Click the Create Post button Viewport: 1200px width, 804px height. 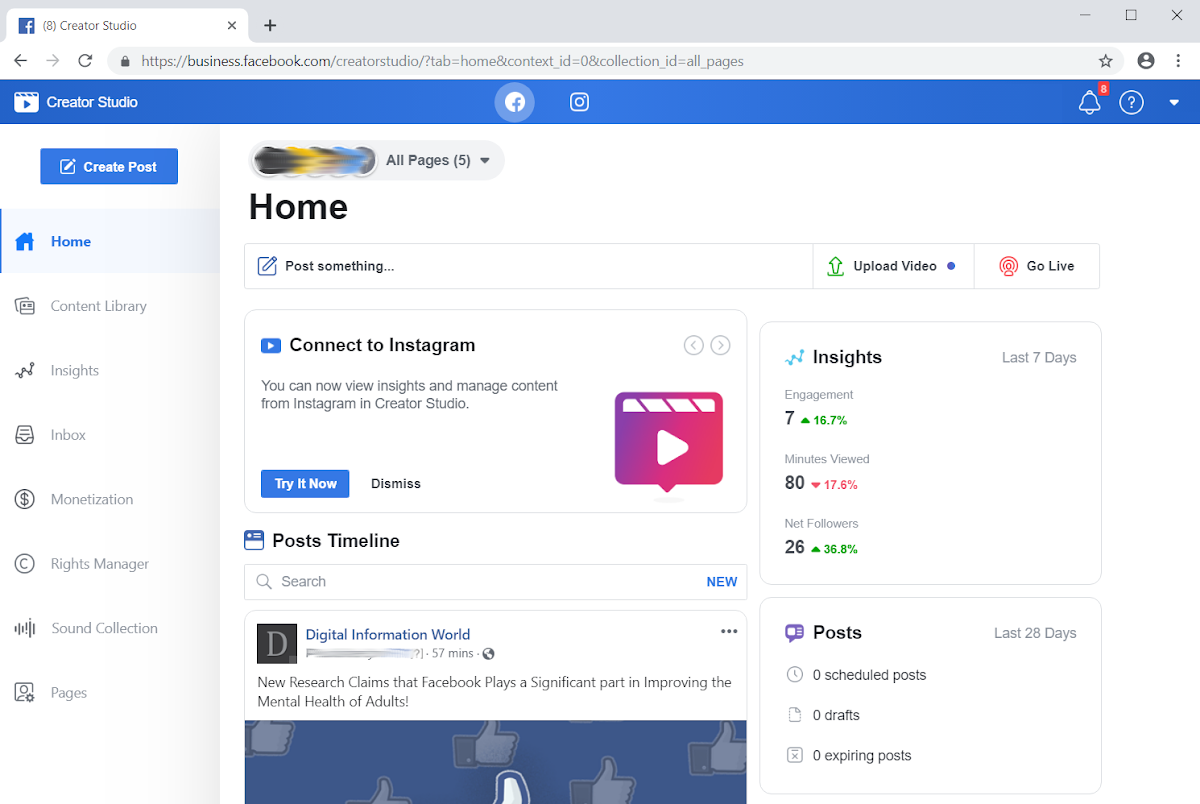pyautogui.click(x=108, y=166)
